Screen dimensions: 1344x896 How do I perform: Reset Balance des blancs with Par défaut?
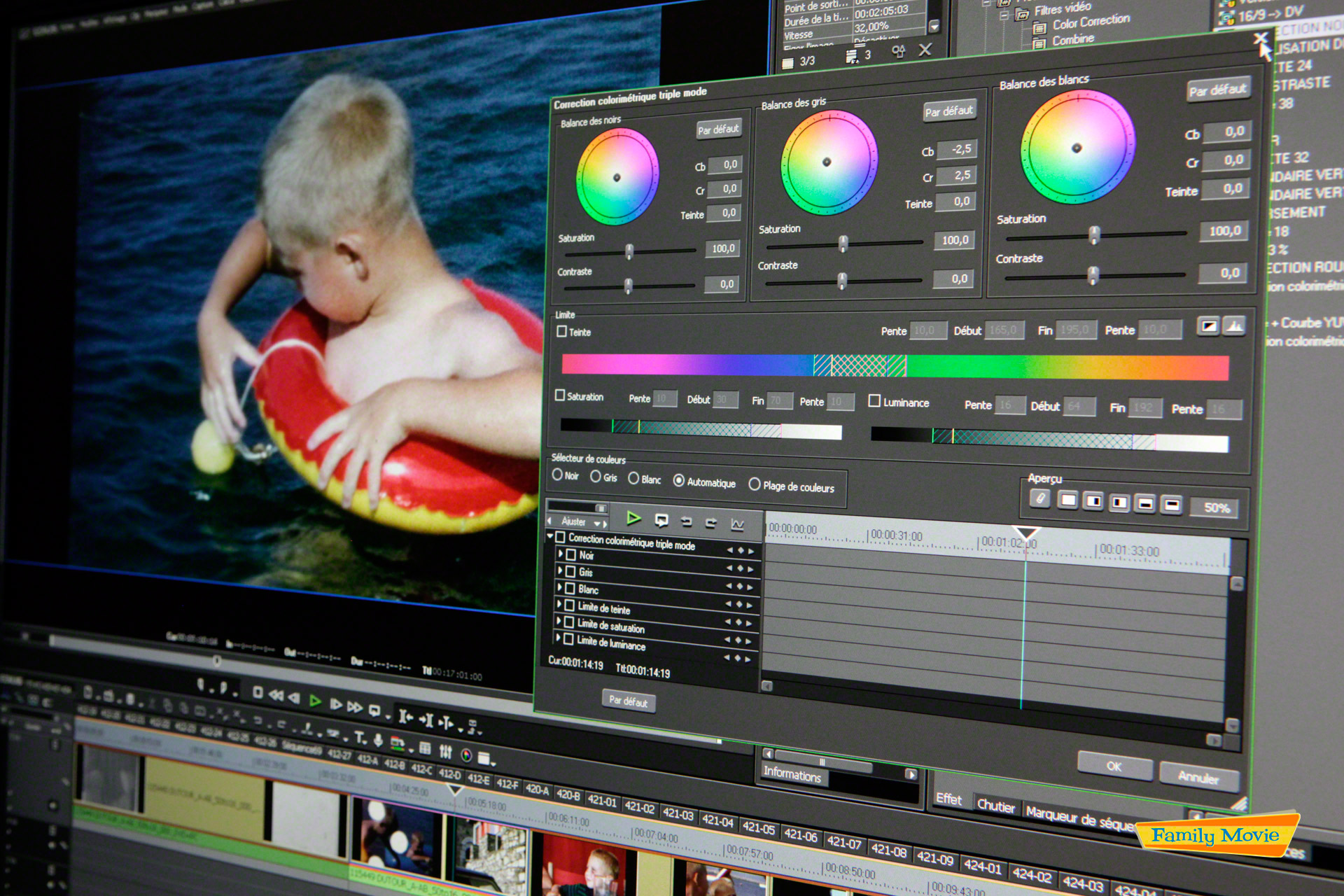(1218, 90)
